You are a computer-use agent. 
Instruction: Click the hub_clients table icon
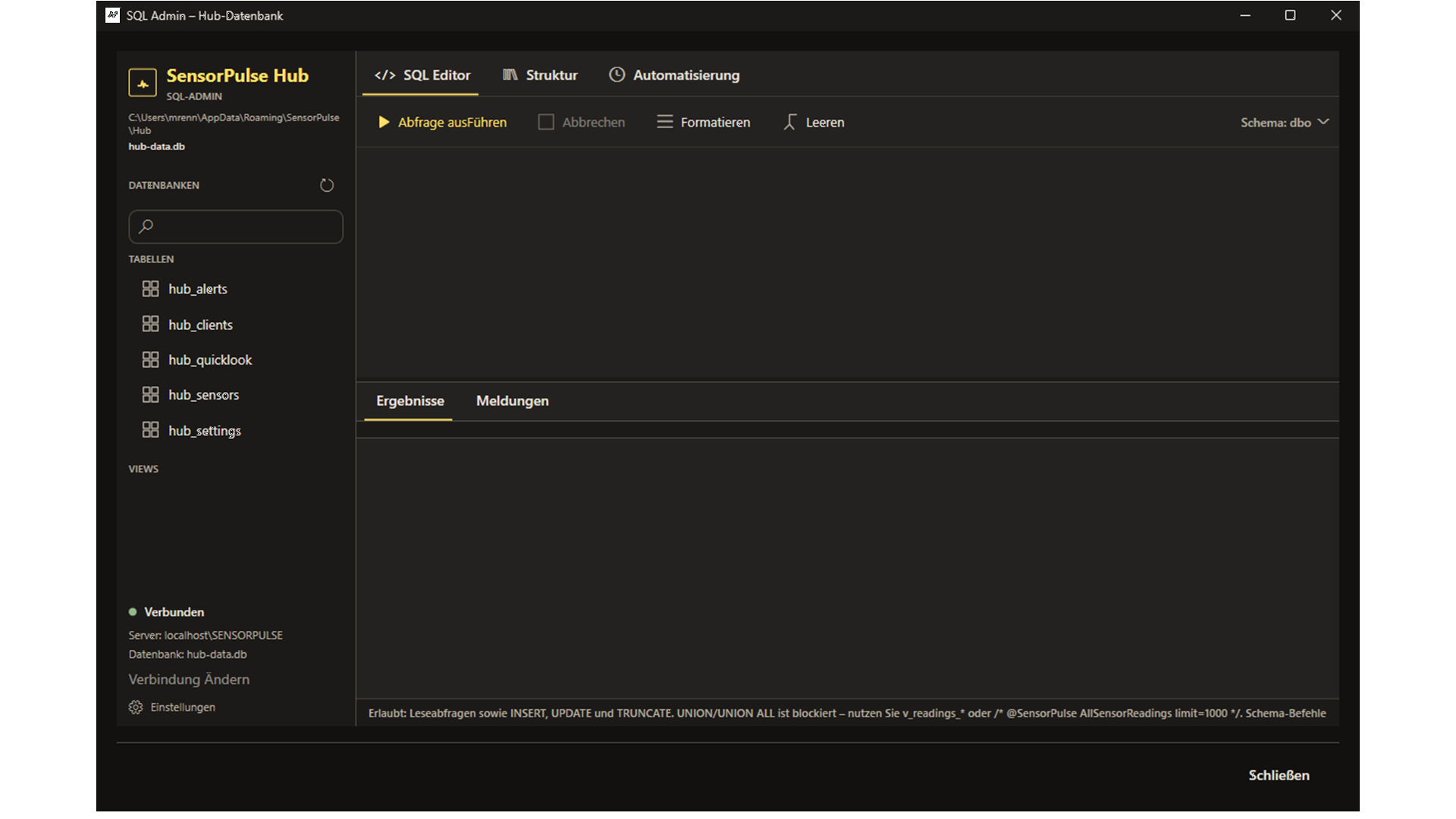tap(150, 324)
